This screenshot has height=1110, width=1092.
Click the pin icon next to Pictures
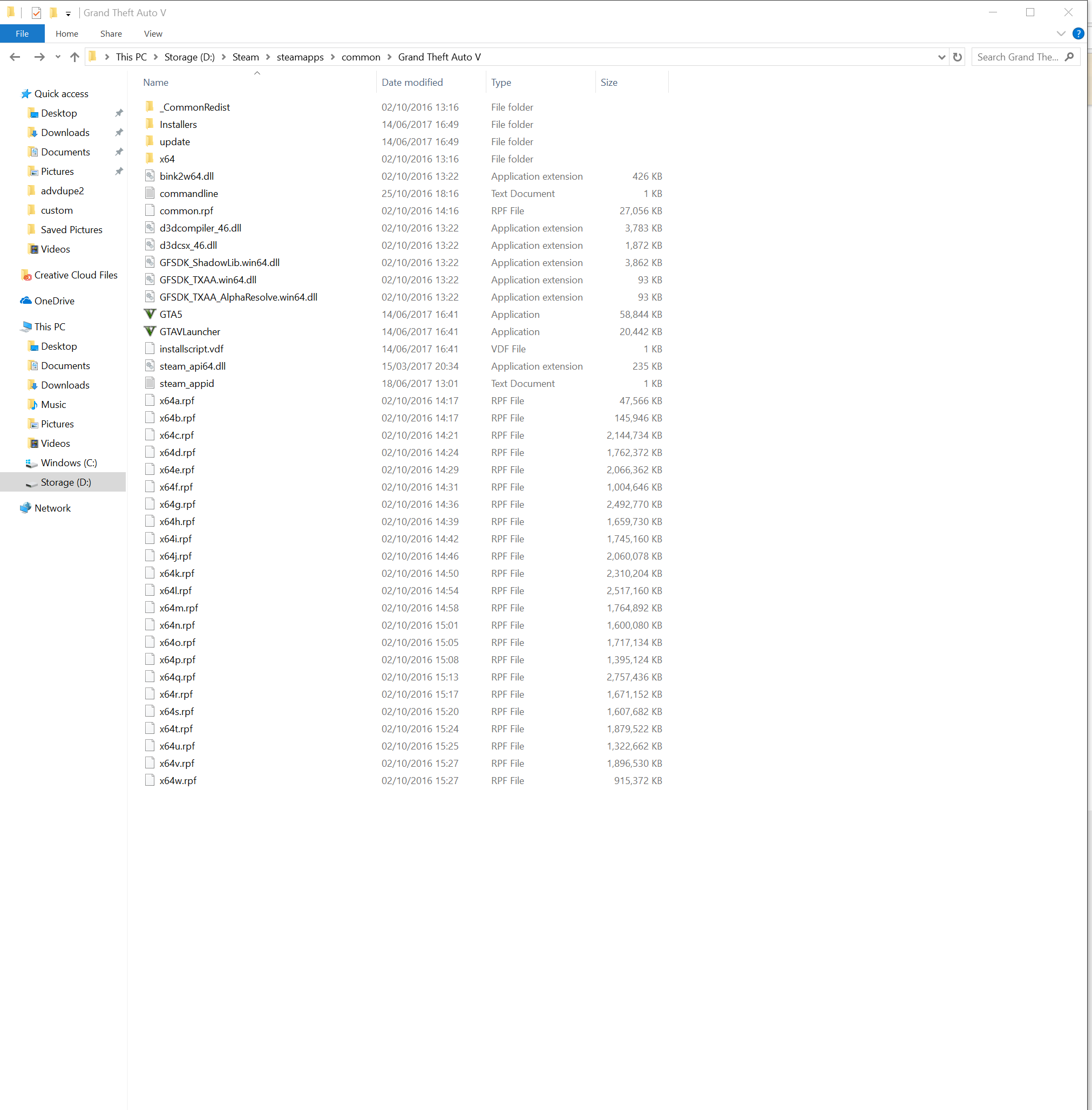(x=119, y=172)
